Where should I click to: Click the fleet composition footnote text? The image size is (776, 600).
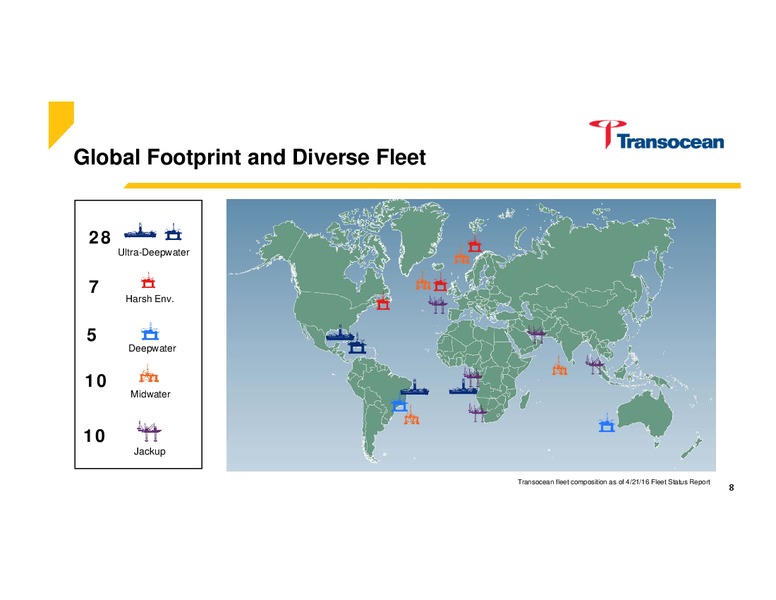click(614, 482)
